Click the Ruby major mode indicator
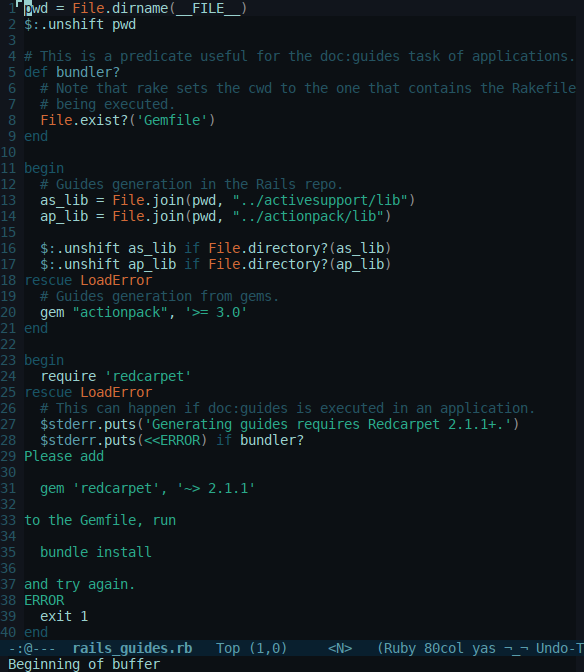The image size is (584, 672). click(401, 648)
